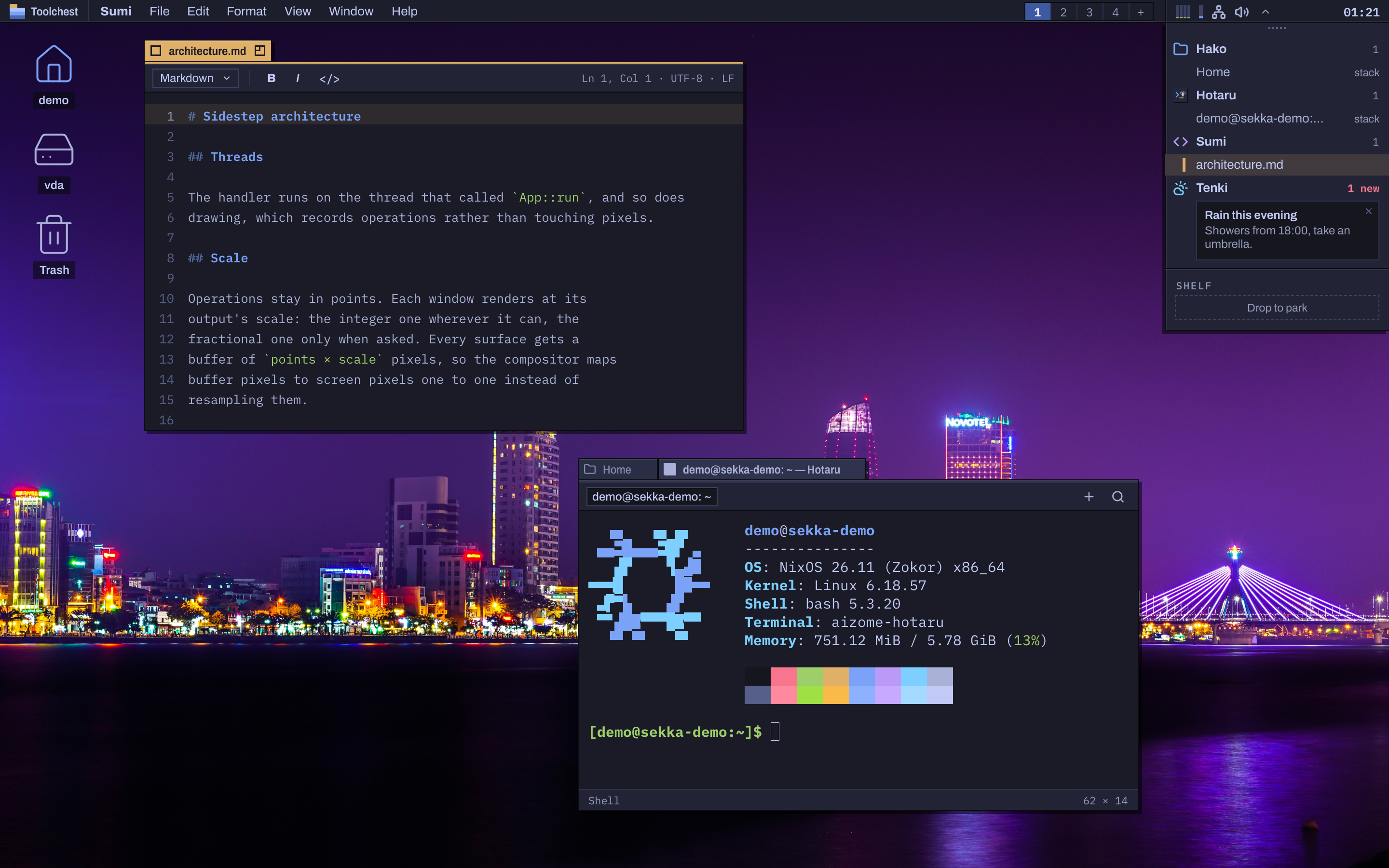Click the Drop to park shelf area
Image resolution: width=1389 pixels, height=868 pixels.
1277,308
